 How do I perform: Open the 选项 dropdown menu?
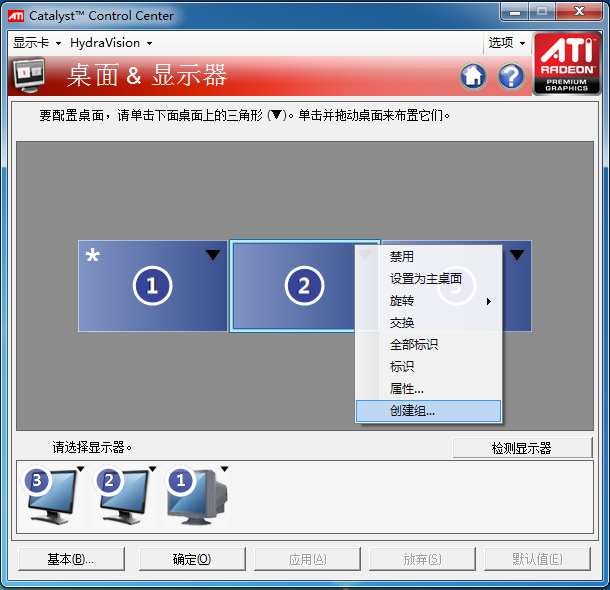[507, 43]
